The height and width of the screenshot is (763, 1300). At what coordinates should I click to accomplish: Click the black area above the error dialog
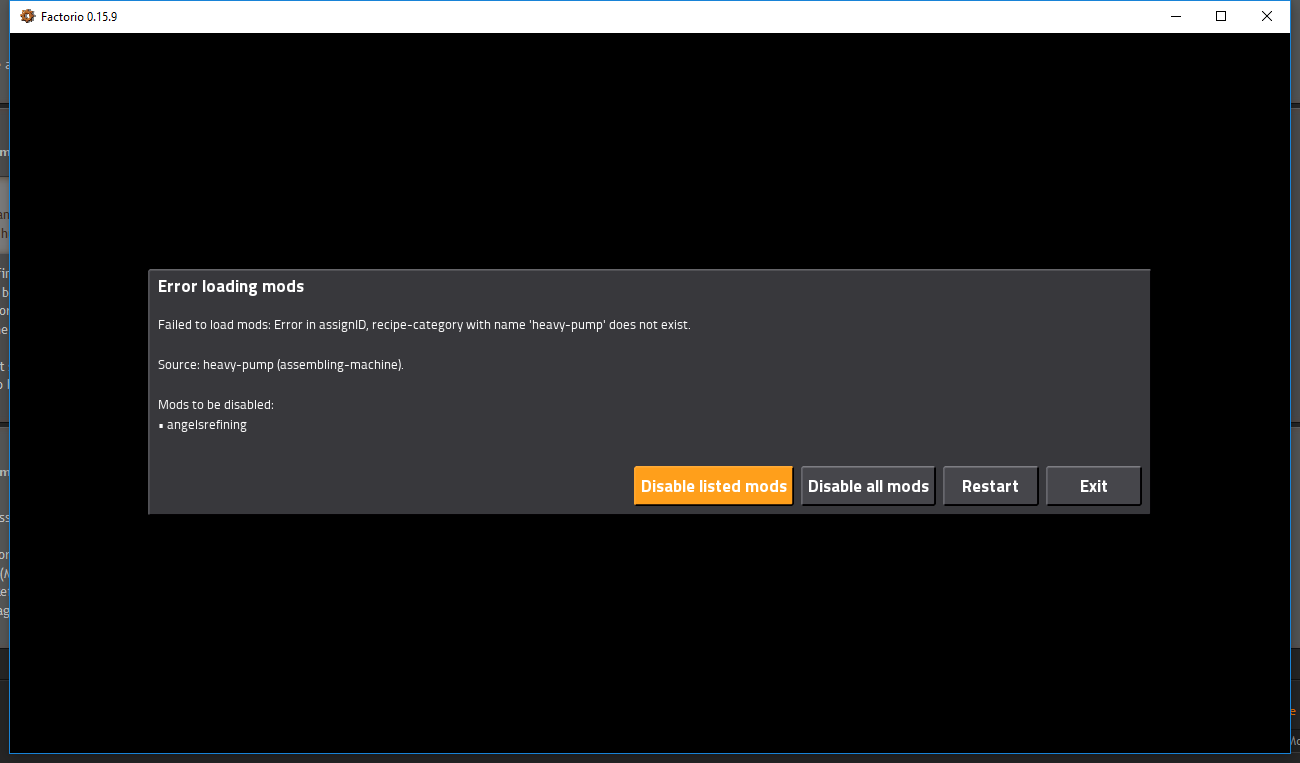pos(648,150)
